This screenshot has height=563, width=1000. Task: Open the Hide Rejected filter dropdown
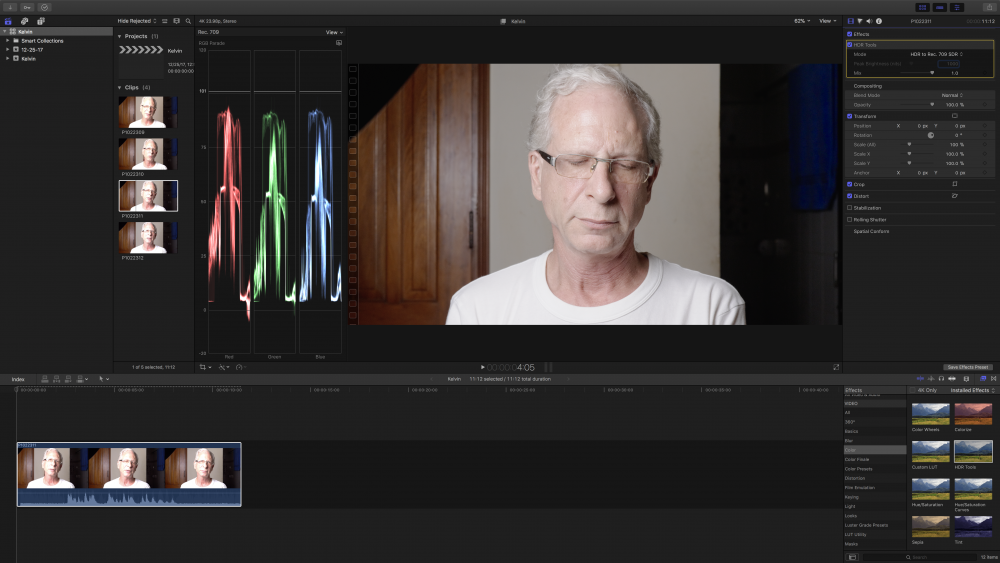136,20
